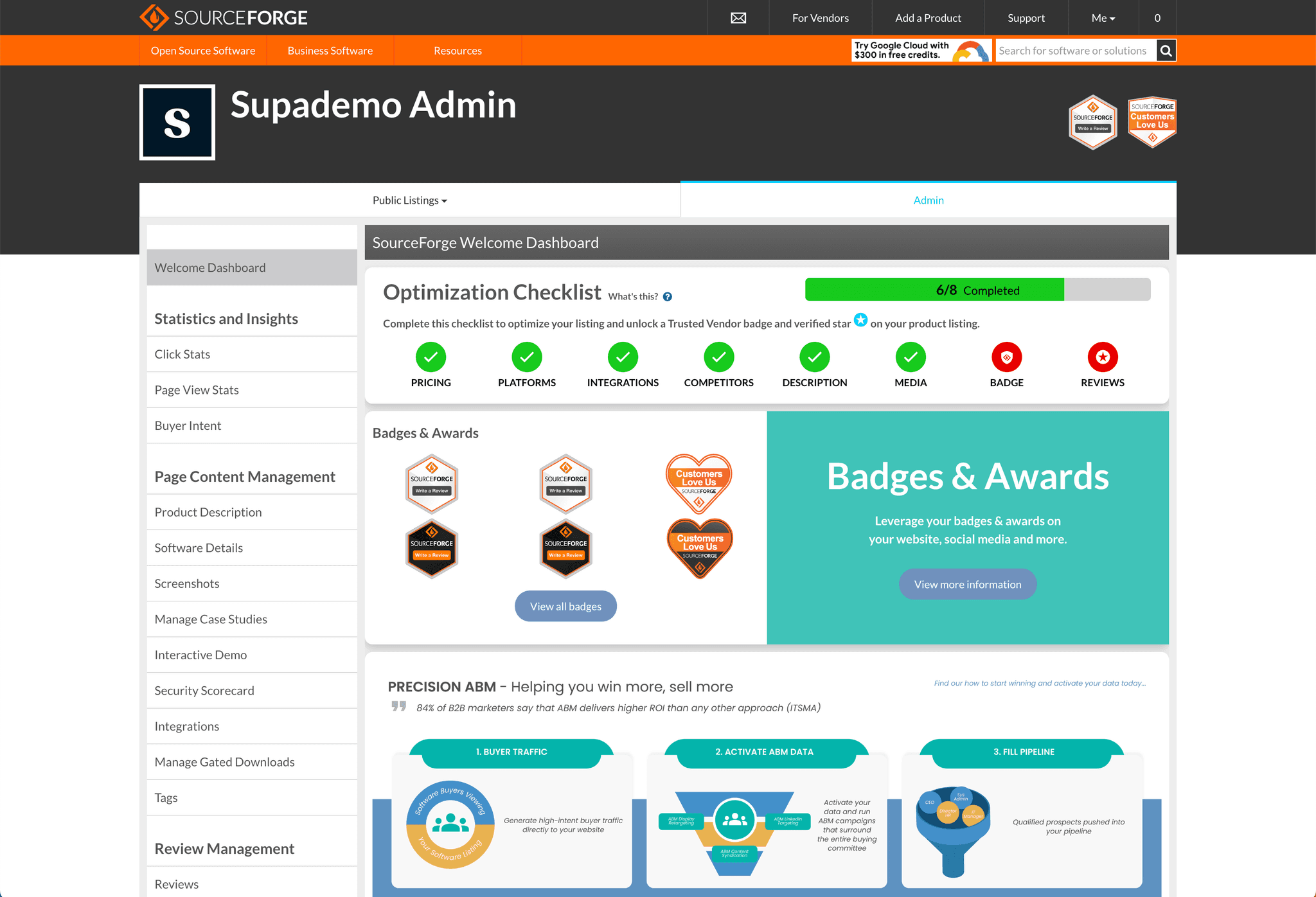Click the search magnifier button

[x=1166, y=51]
